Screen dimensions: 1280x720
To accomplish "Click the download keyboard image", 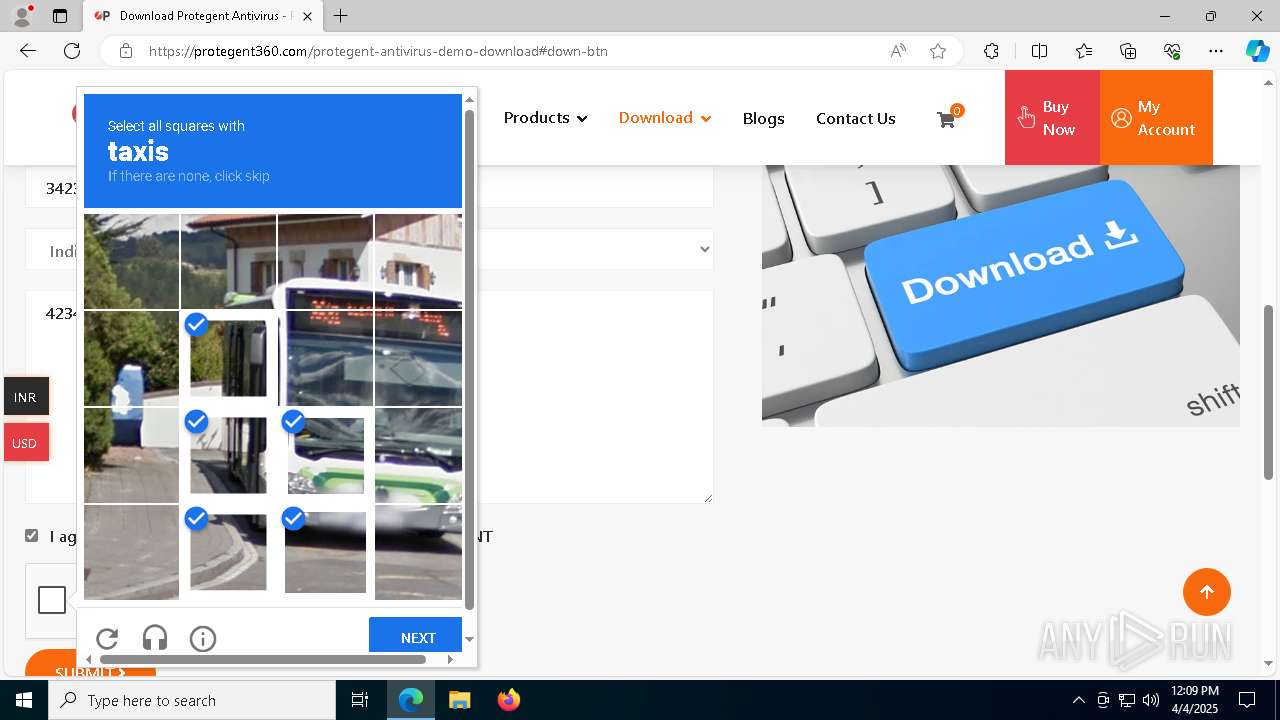I will coord(1000,296).
